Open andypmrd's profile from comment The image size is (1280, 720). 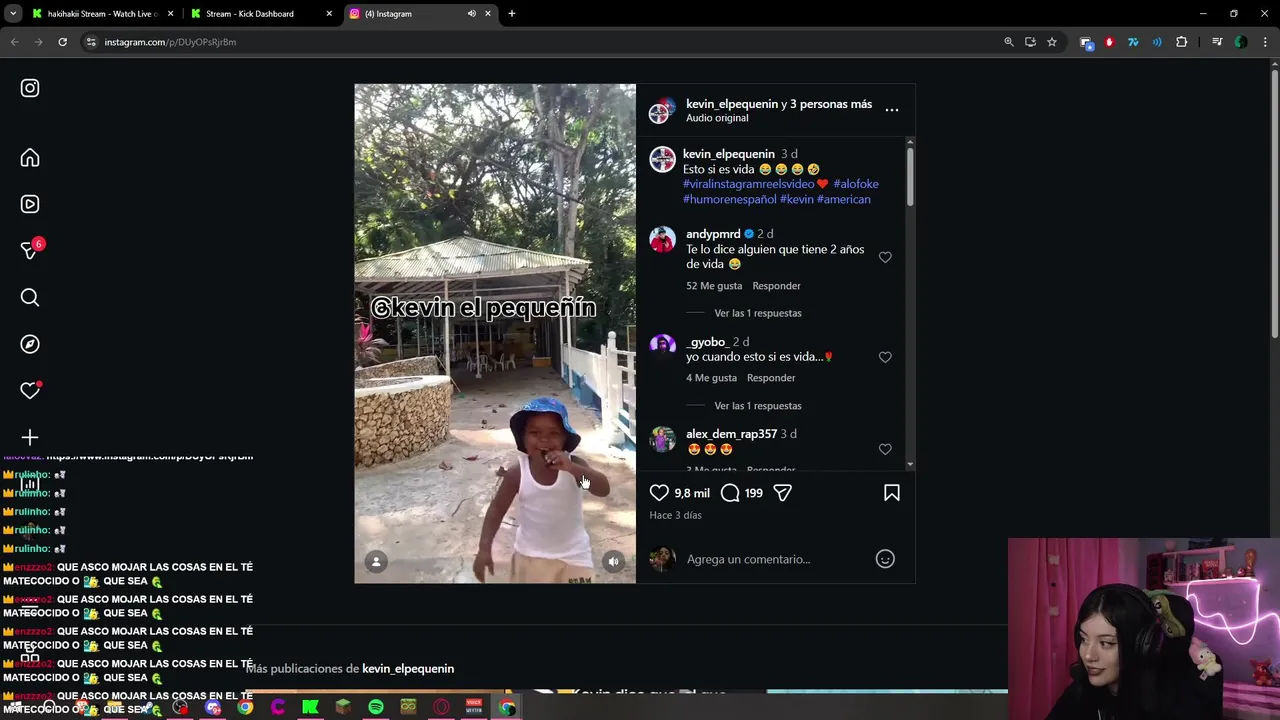click(713, 234)
